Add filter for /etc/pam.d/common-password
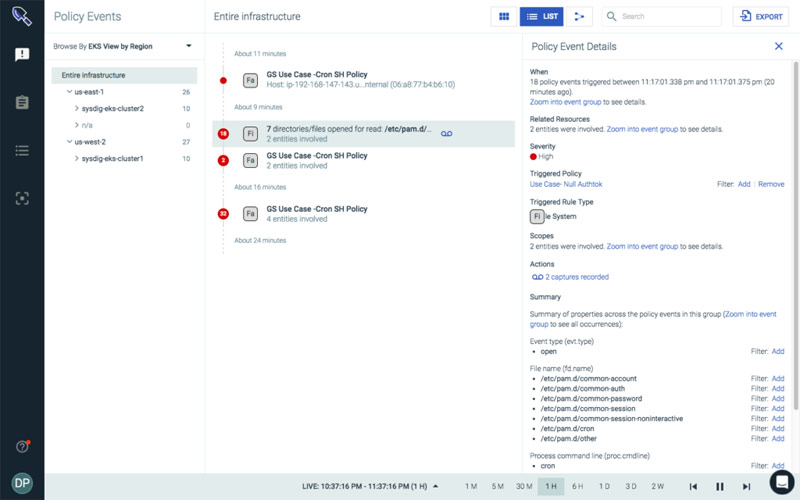The height and width of the screenshot is (500, 800). (778, 398)
